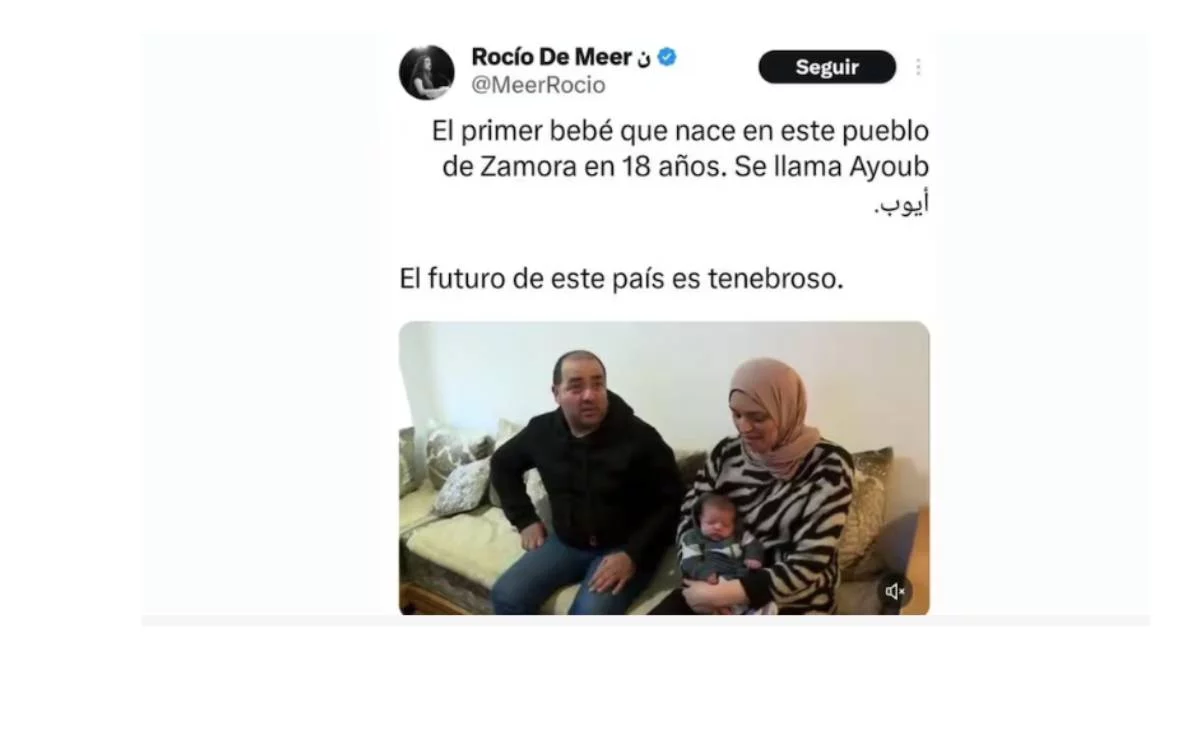Viewport: 1204px width, 753px height.
Task: Follow the account with the Seguir button
Action: [x=827, y=67]
